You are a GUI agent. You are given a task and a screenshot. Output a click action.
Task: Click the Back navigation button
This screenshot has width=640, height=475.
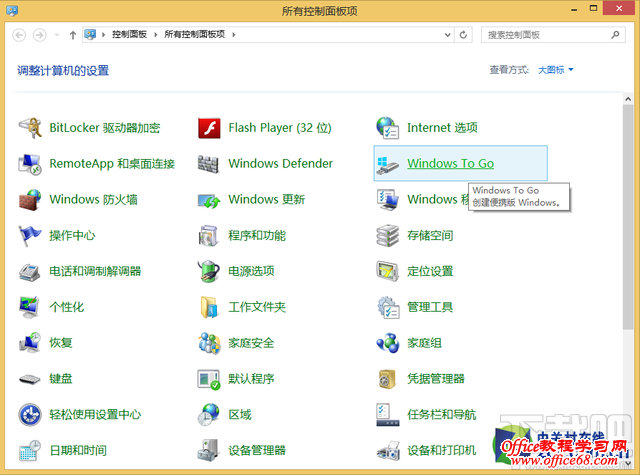point(19,35)
